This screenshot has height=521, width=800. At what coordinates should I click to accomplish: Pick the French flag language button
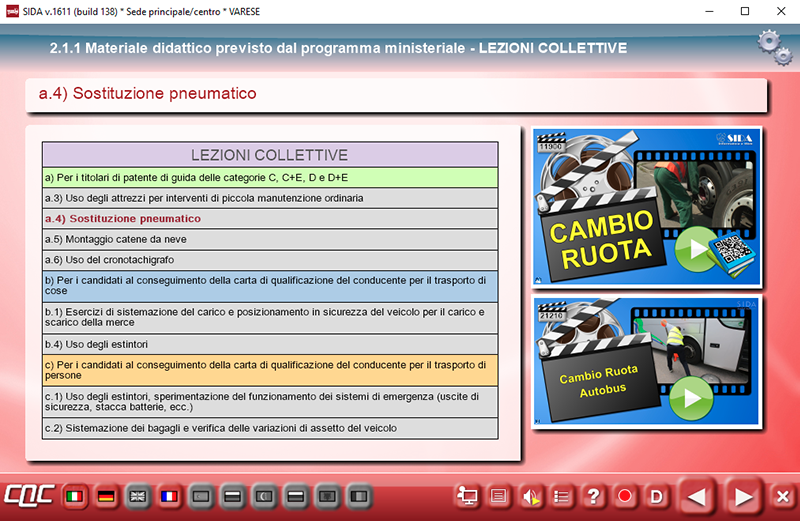coord(170,496)
